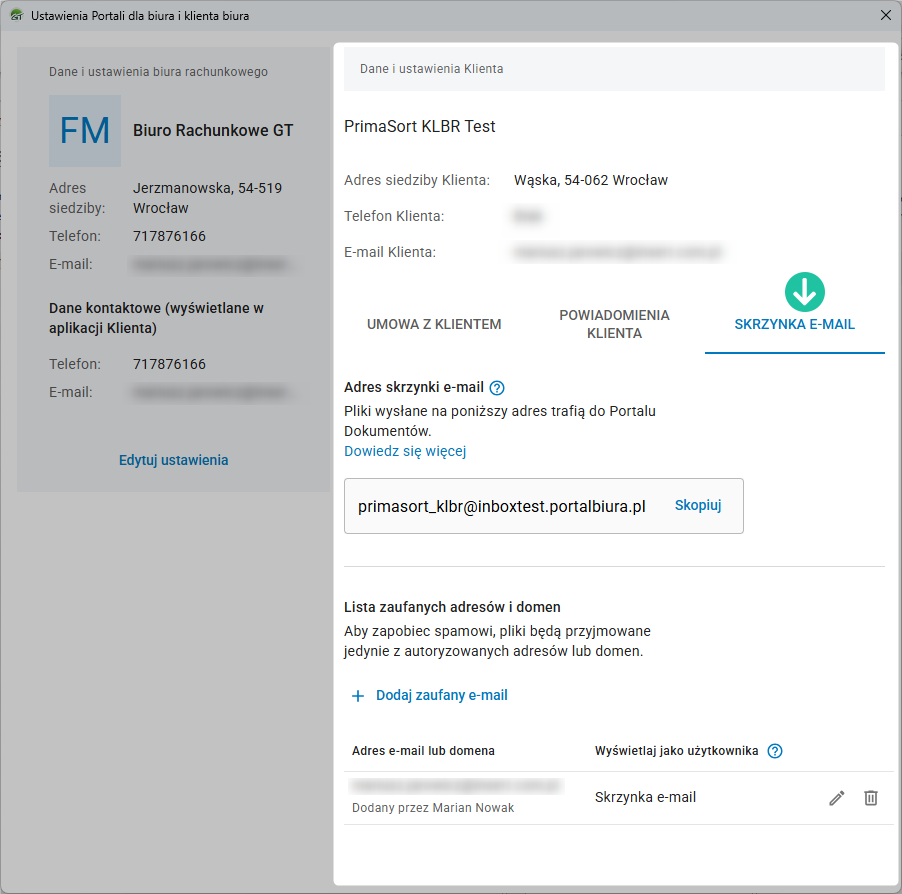902x894 pixels.
Task: Switch to the UMOWA Z KLIENTEM tab
Action: [x=434, y=324]
